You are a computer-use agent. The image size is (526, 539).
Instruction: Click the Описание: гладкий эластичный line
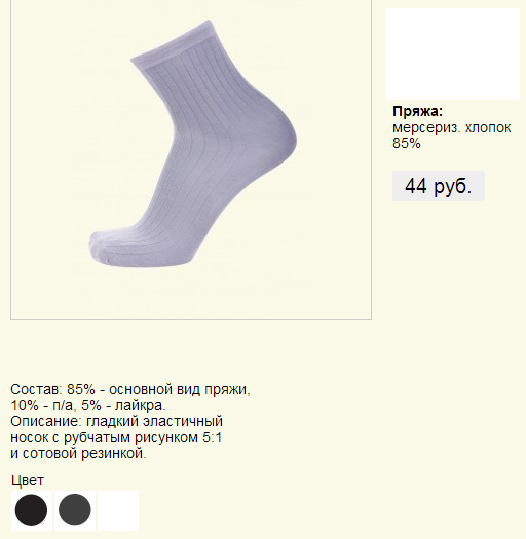coord(117,421)
